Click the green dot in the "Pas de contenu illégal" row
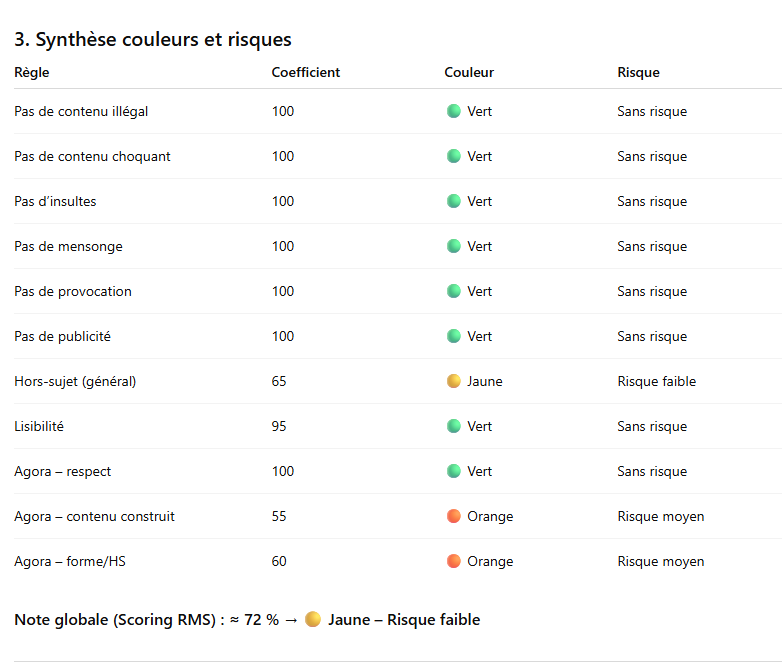The height and width of the screenshot is (670, 784). pos(453,111)
